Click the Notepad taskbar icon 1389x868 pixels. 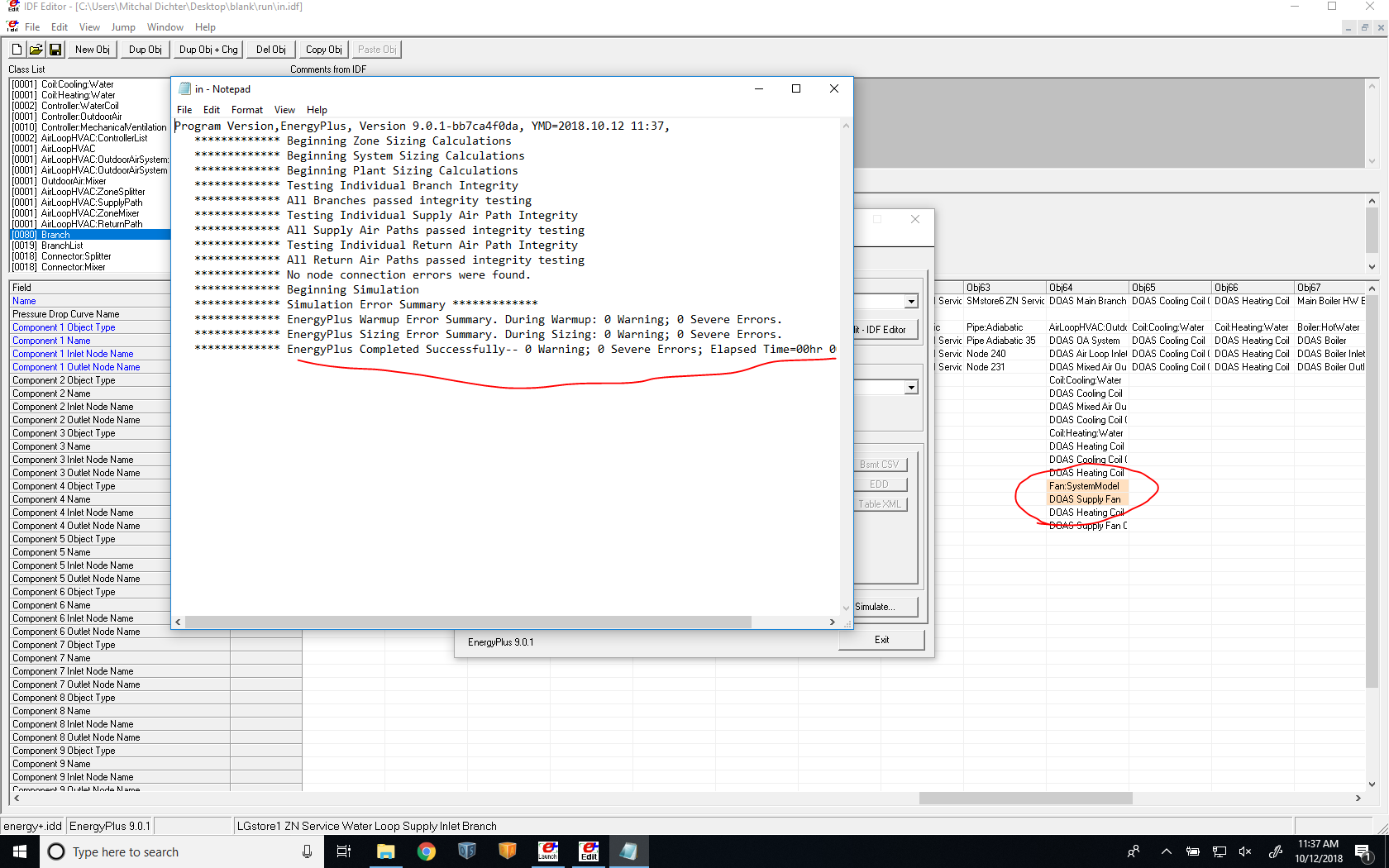[629, 851]
